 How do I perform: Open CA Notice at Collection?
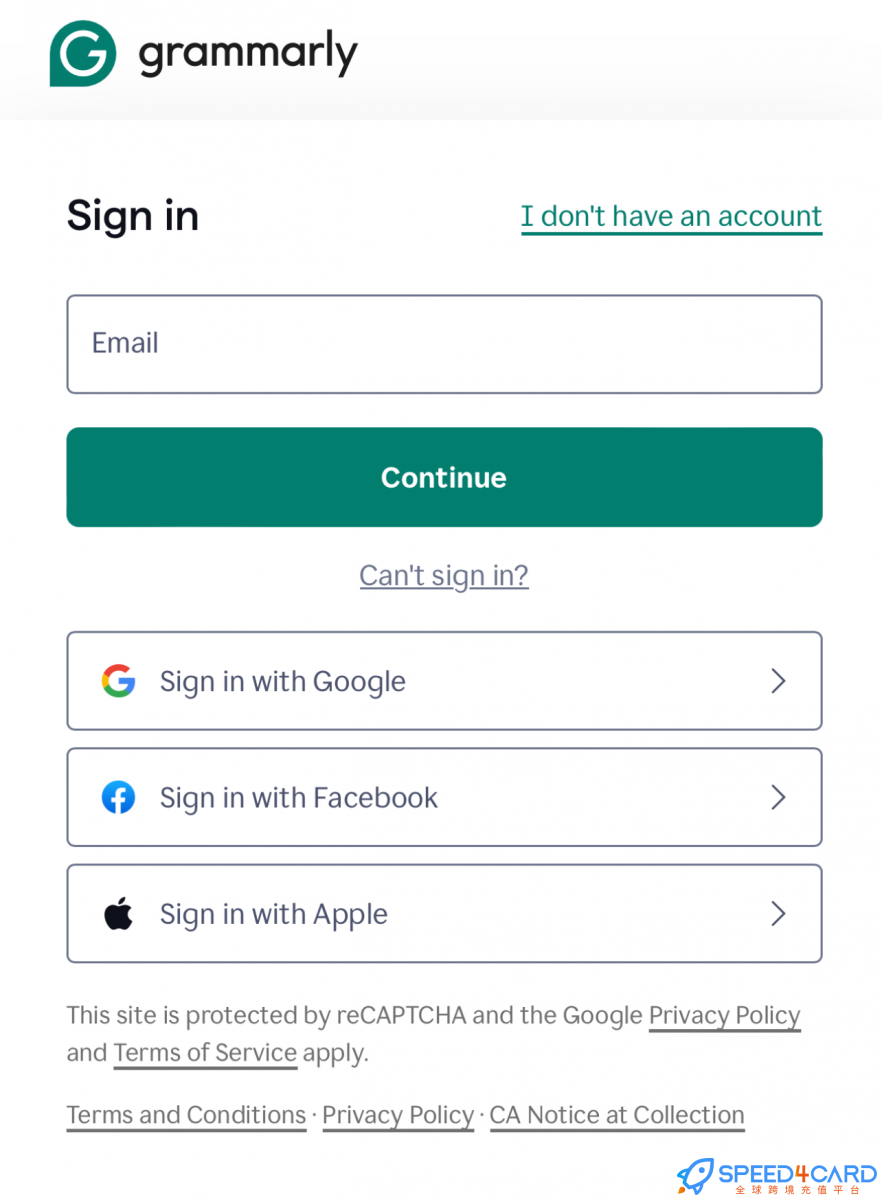pos(617,1114)
